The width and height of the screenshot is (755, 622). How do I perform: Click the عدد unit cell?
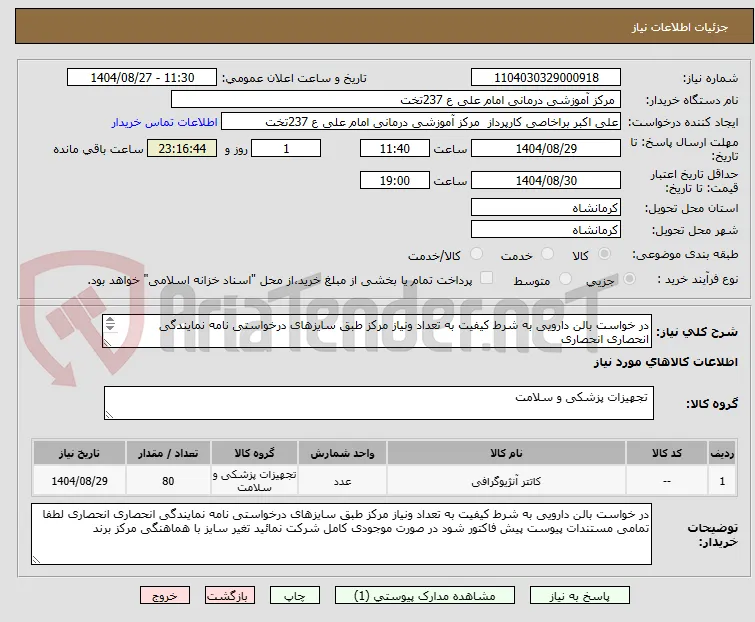(342, 480)
